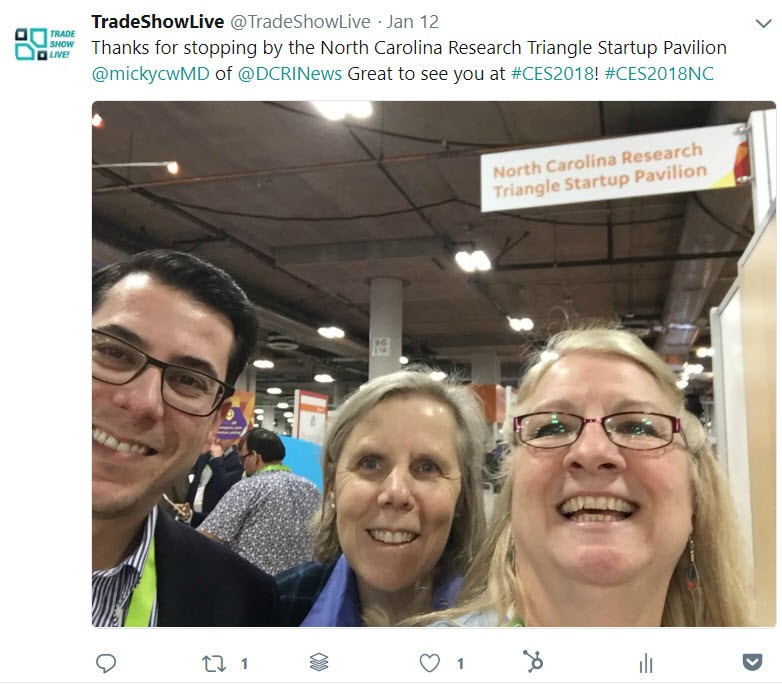Image resolution: width=782 pixels, height=685 pixels.
Task: Click the like count number
Action: (460, 664)
